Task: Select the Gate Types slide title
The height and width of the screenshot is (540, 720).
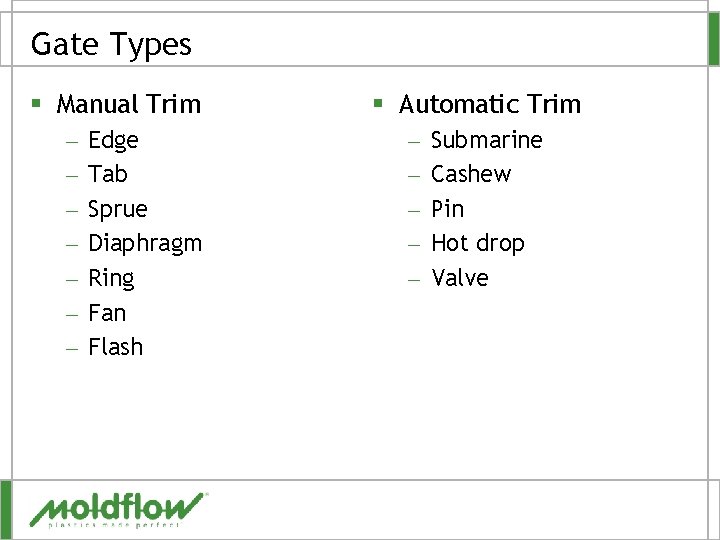Action: (x=111, y=44)
